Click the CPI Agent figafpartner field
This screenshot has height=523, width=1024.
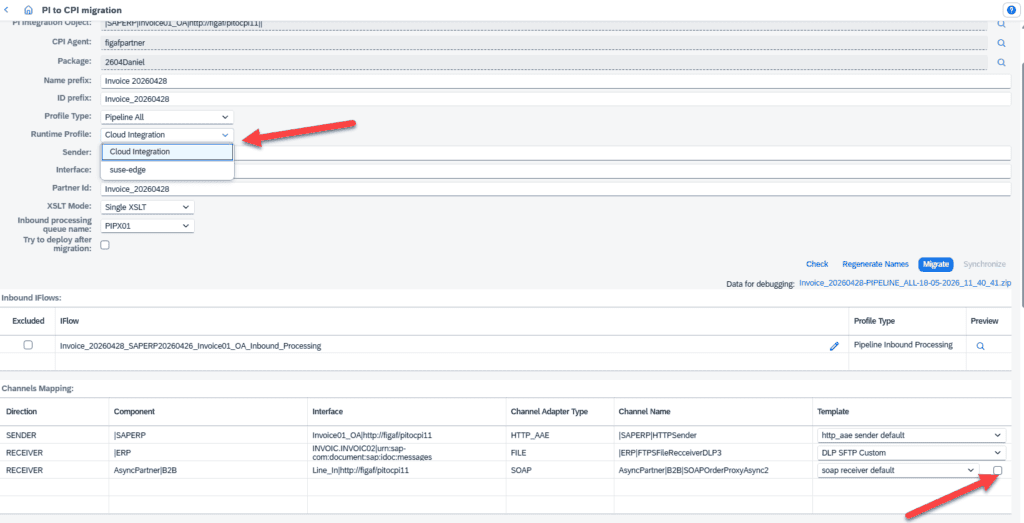544,43
